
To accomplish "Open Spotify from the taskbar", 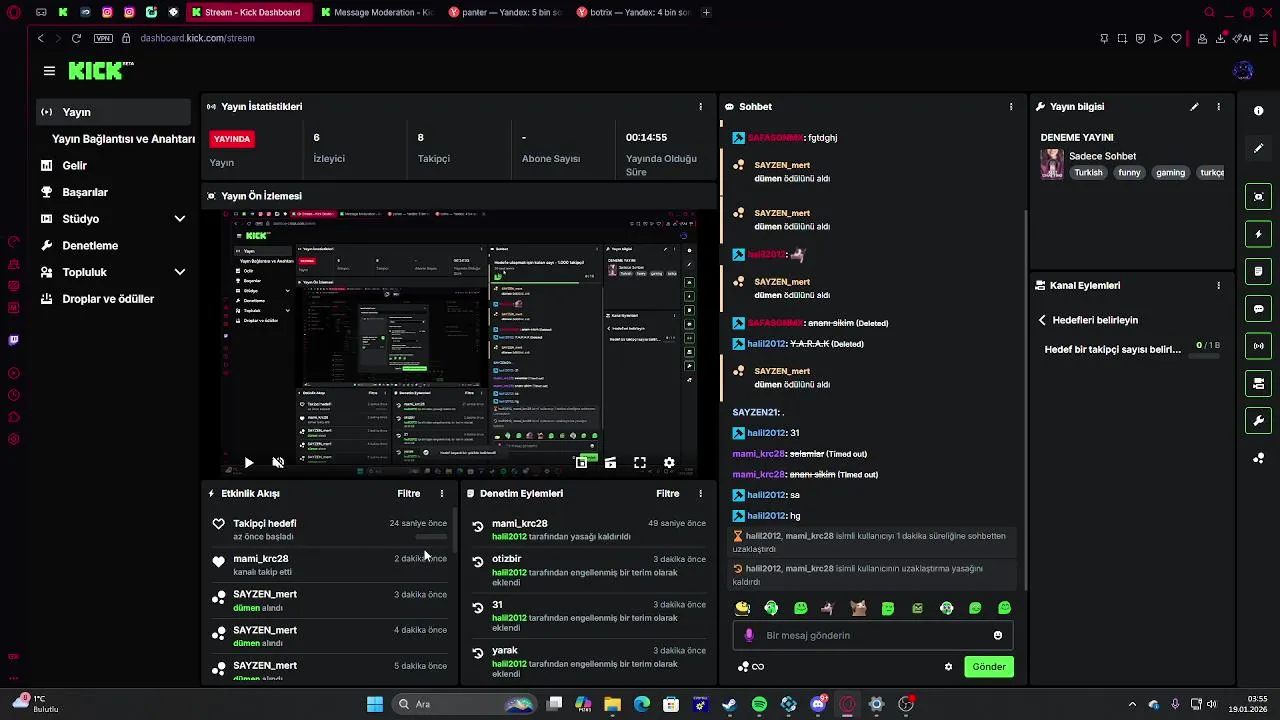I will click(759, 704).
